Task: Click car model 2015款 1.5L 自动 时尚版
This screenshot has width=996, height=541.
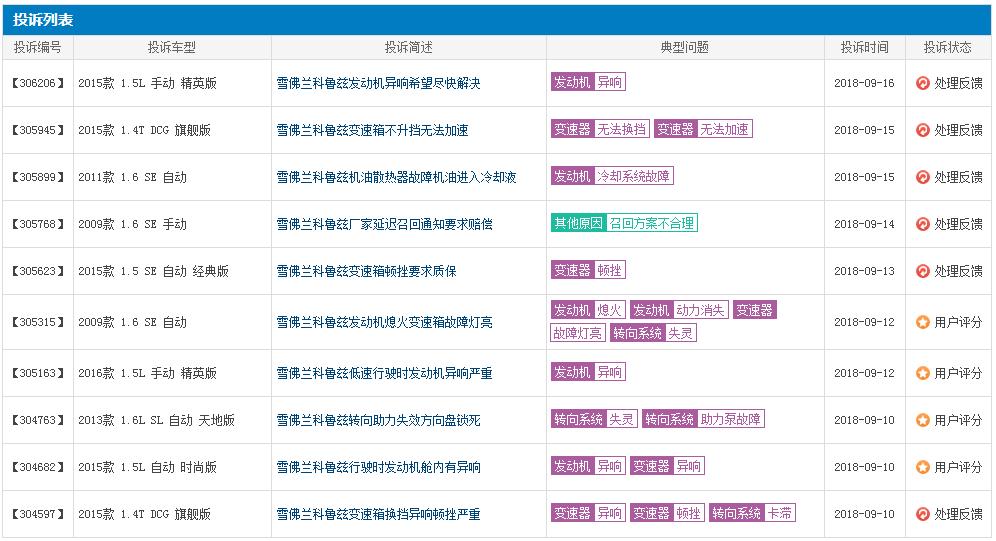Action: click(x=147, y=467)
